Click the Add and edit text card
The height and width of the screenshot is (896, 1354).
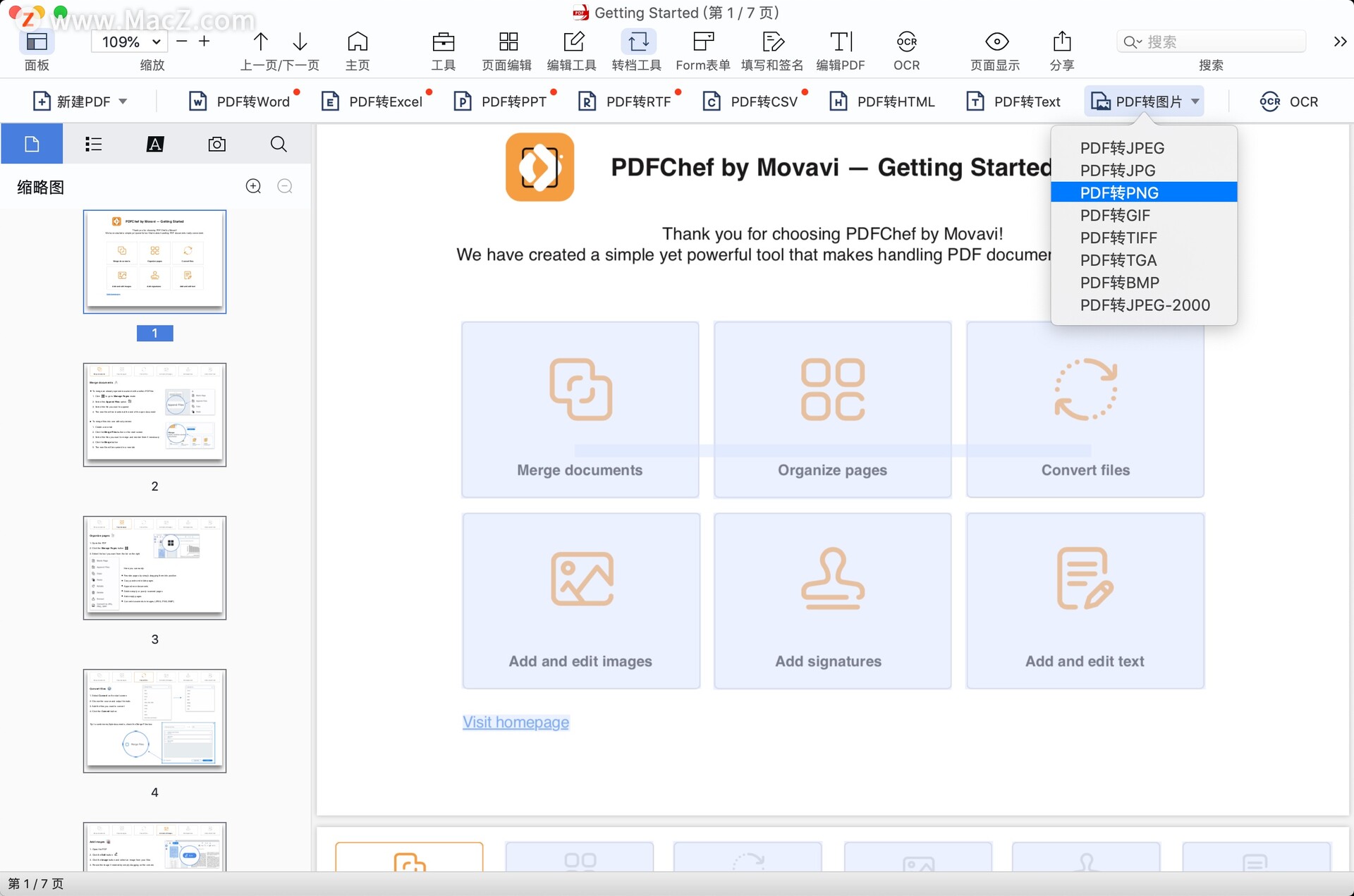click(1085, 601)
